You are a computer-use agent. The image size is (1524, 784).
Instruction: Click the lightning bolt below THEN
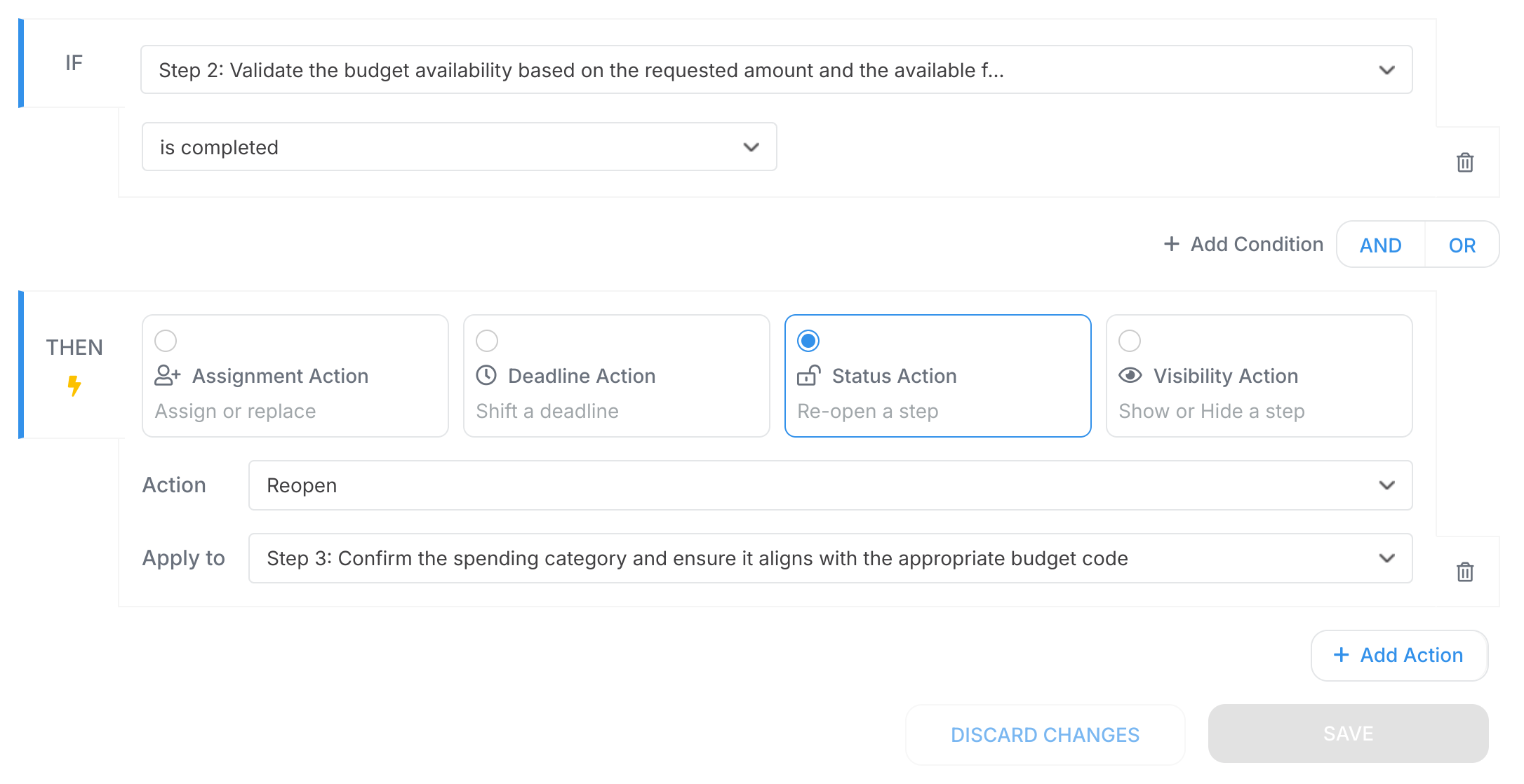click(x=74, y=385)
